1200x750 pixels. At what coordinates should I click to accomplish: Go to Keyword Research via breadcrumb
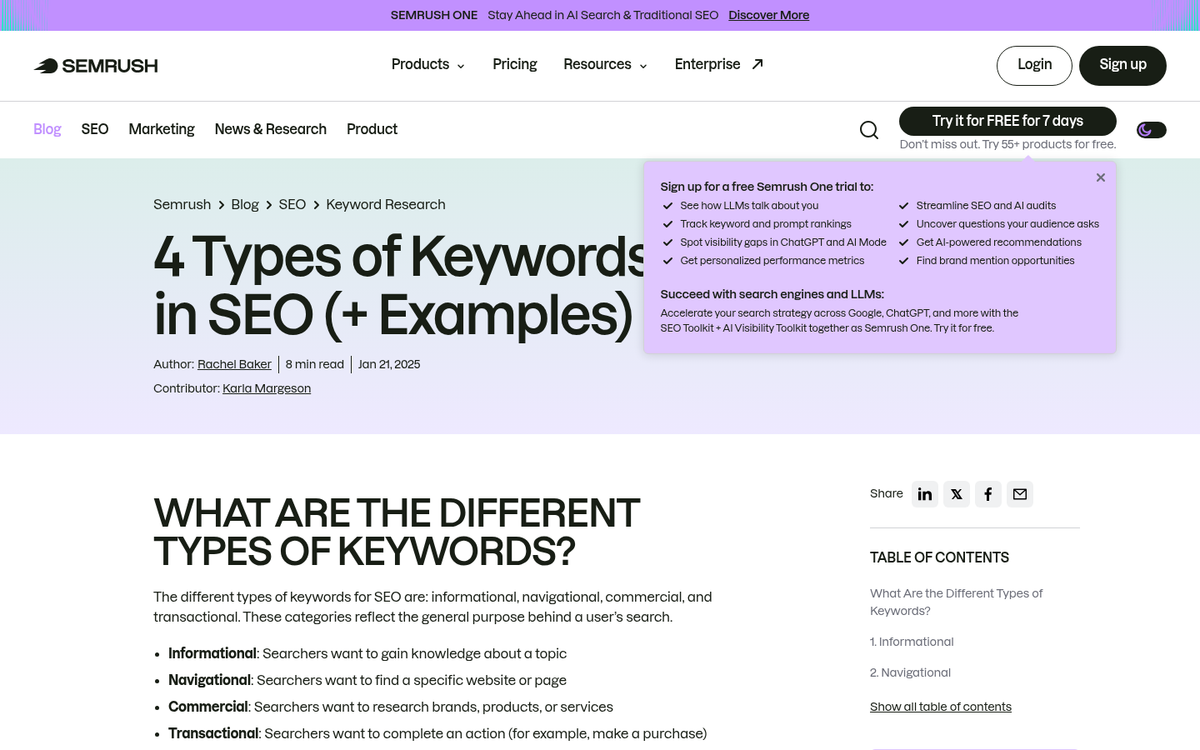(x=385, y=204)
